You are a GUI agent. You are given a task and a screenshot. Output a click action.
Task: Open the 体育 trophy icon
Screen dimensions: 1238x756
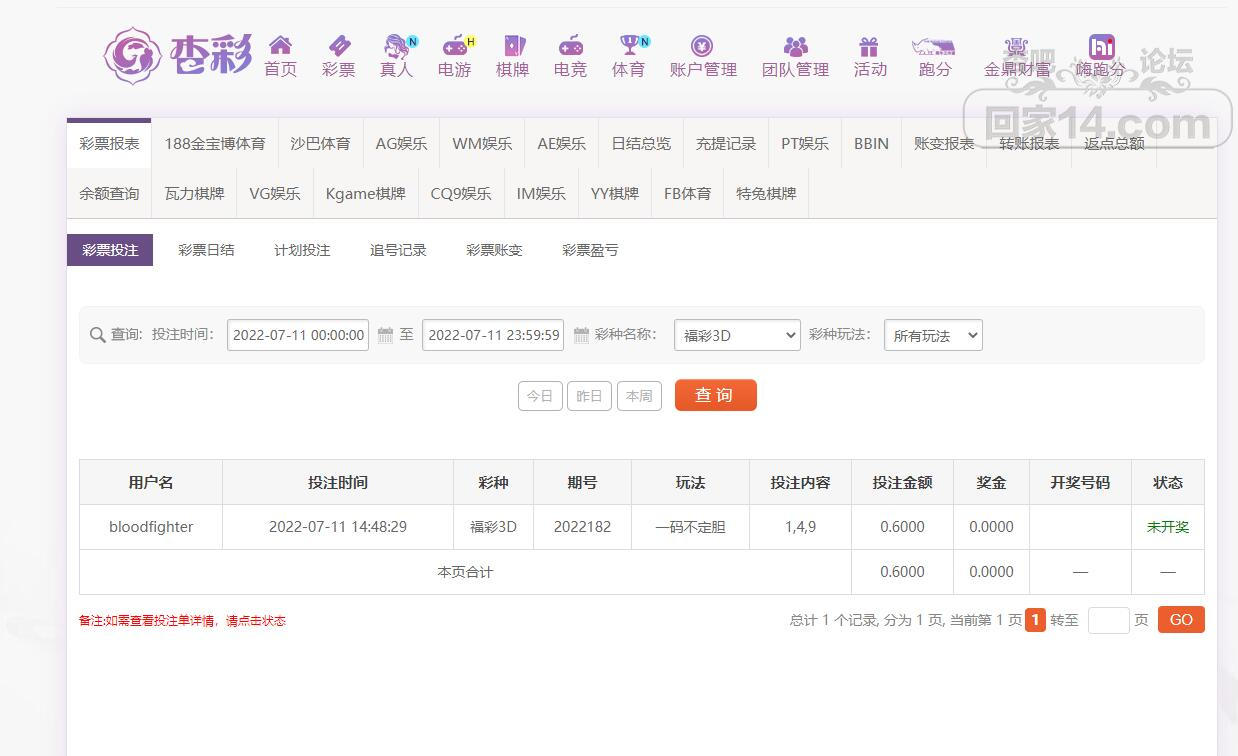pos(629,46)
